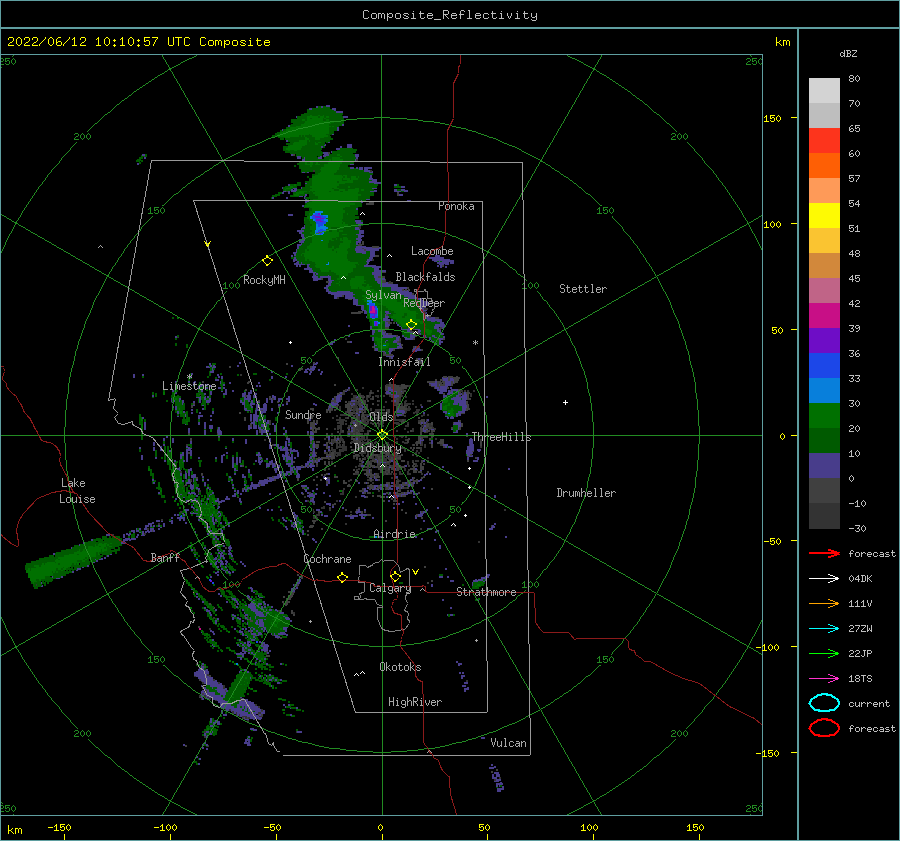Click the white plus marker east of ThreeHills
This screenshot has width=900, height=841.
(565, 402)
